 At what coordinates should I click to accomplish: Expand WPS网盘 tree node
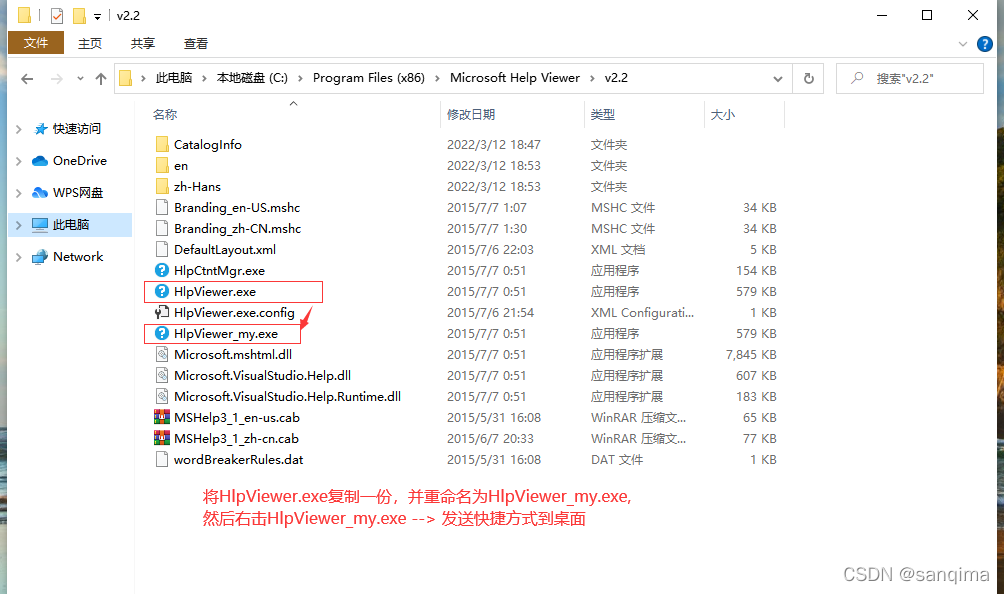pos(19,193)
